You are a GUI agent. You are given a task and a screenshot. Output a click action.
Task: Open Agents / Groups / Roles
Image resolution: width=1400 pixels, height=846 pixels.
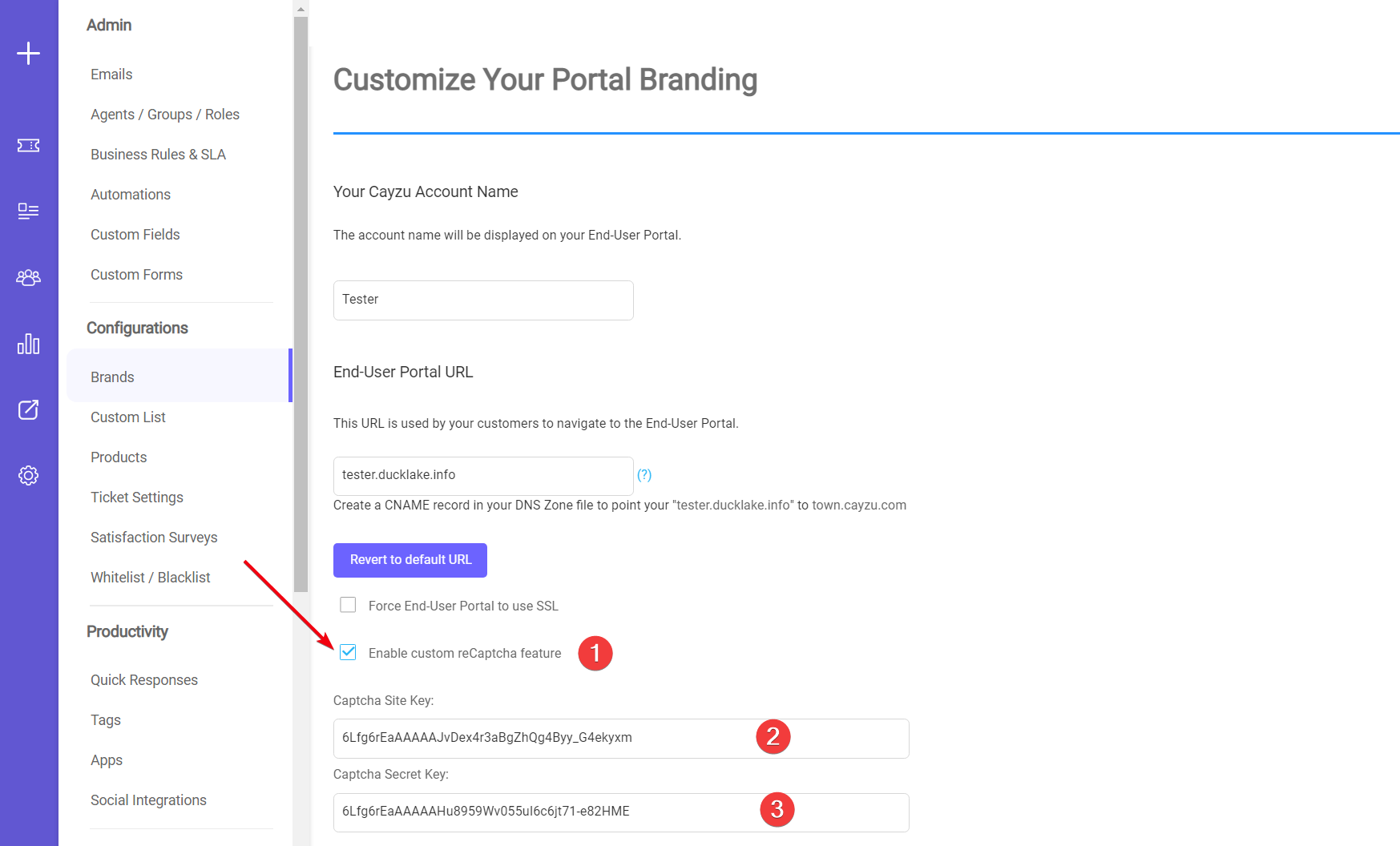pos(165,115)
